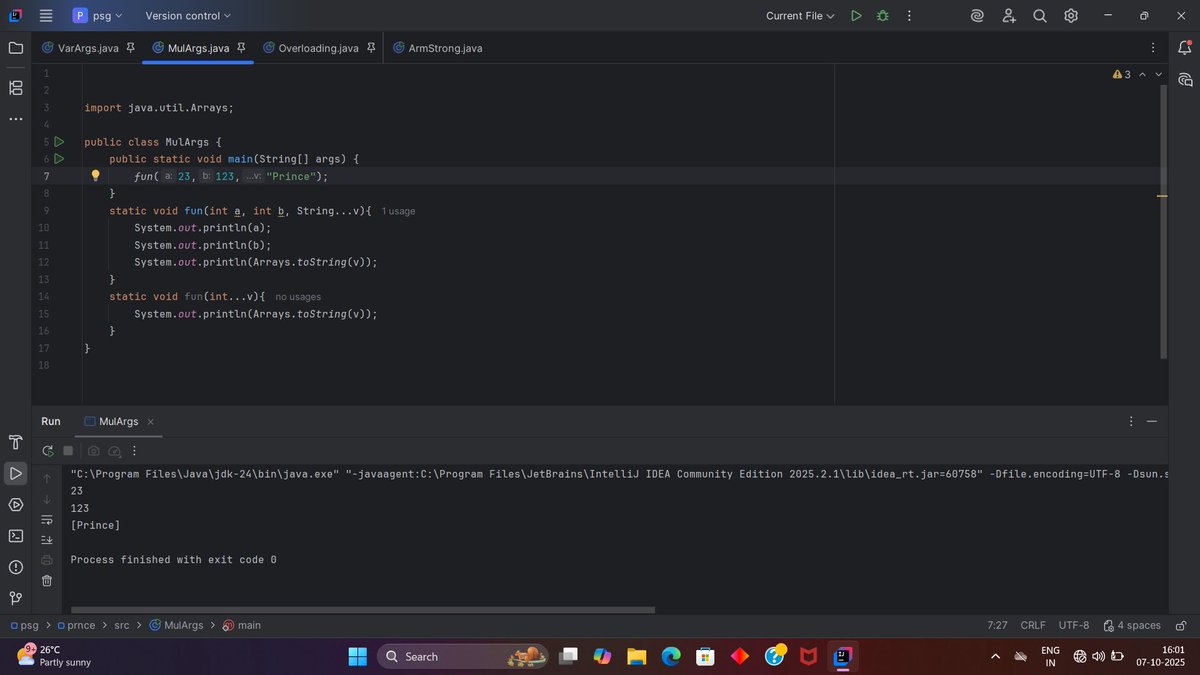The width and height of the screenshot is (1200, 675).
Task: Go to previous highlighted problem arrow
Action: point(1143,75)
